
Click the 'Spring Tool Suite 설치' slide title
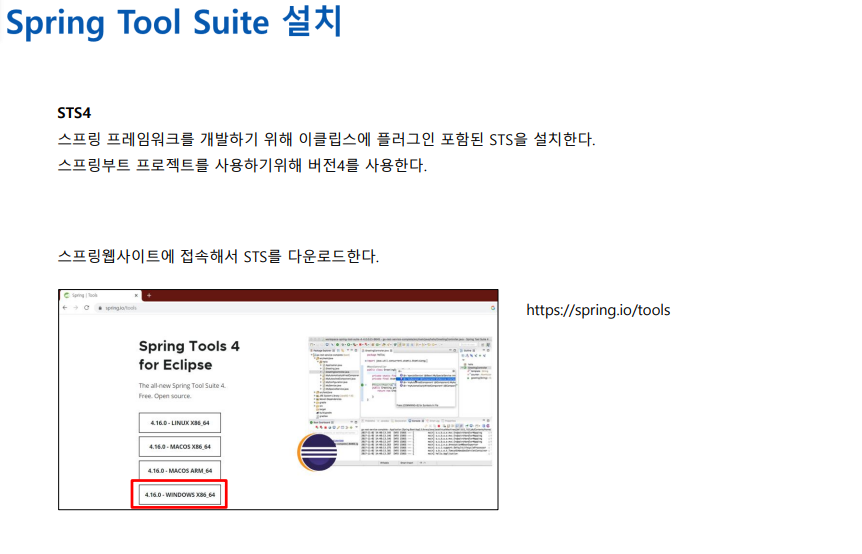click(174, 22)
